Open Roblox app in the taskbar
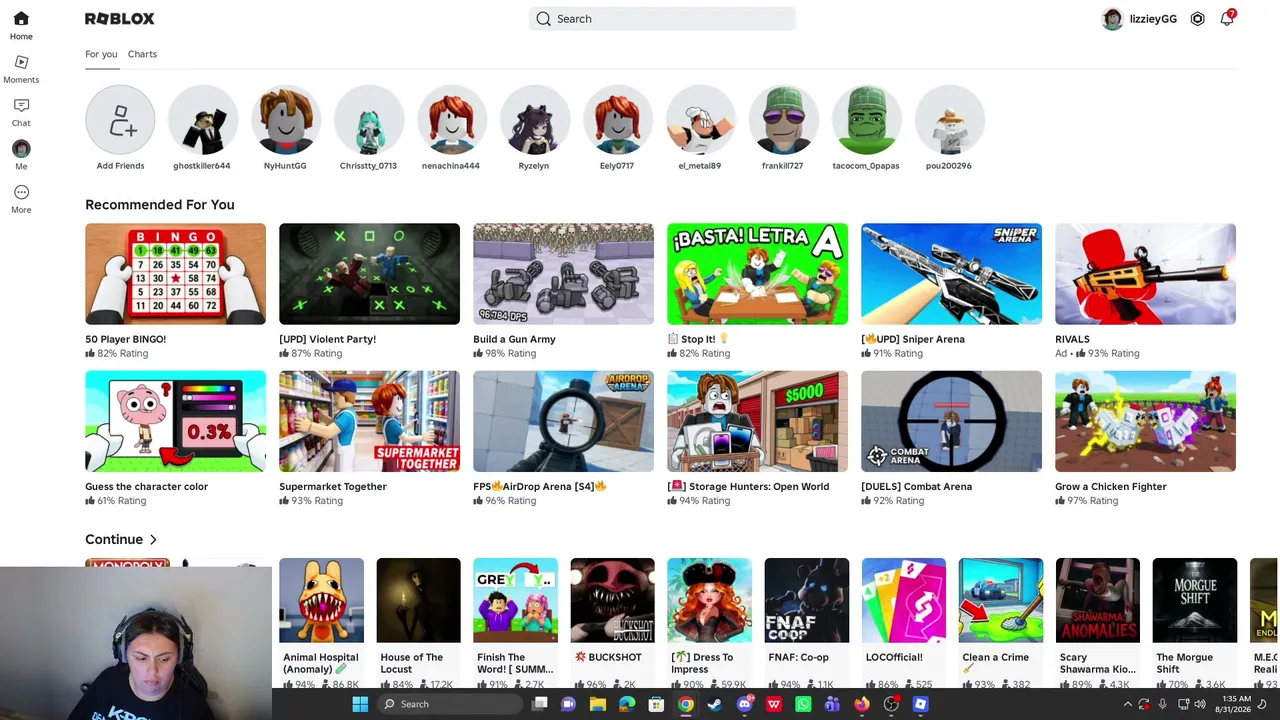The image size is (1280, 720). tap(921, 704)
